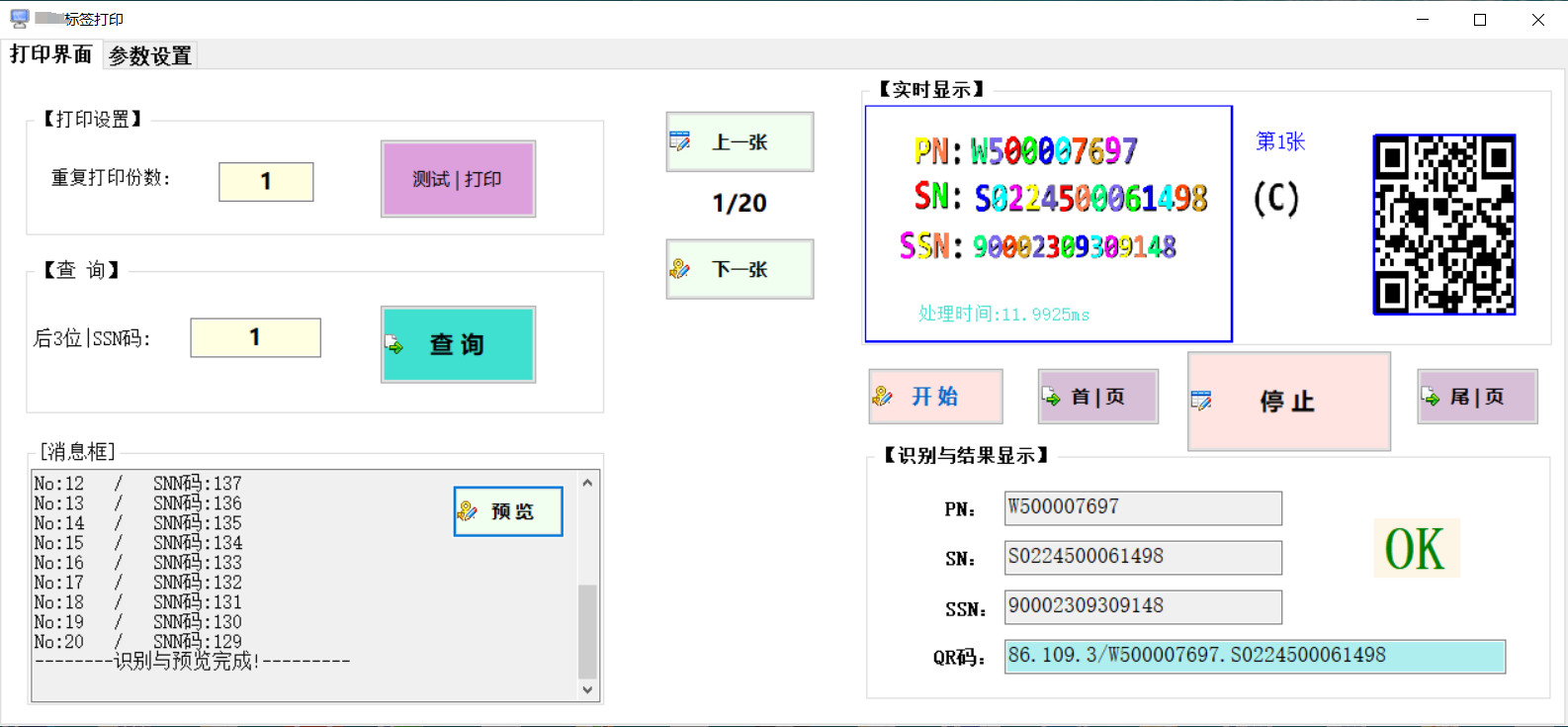This screenshot has width=1568, height=727.
Task: Open the 参数设置 tab
Action: pos(150,56)
